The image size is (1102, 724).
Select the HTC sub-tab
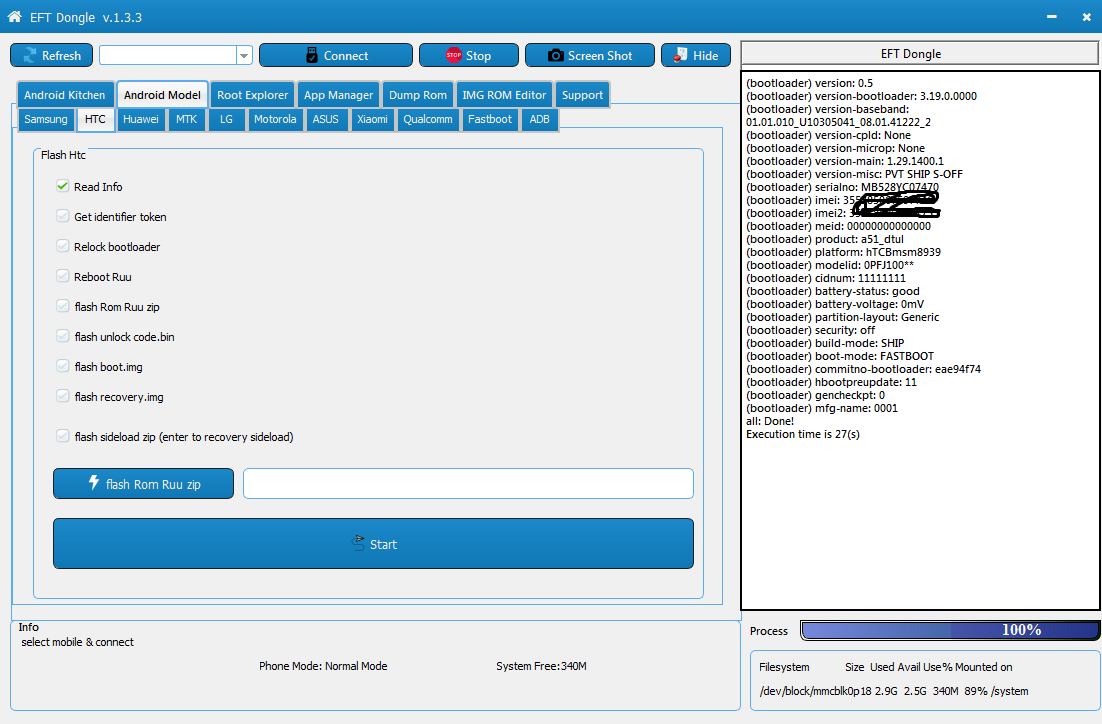(96, 119)
